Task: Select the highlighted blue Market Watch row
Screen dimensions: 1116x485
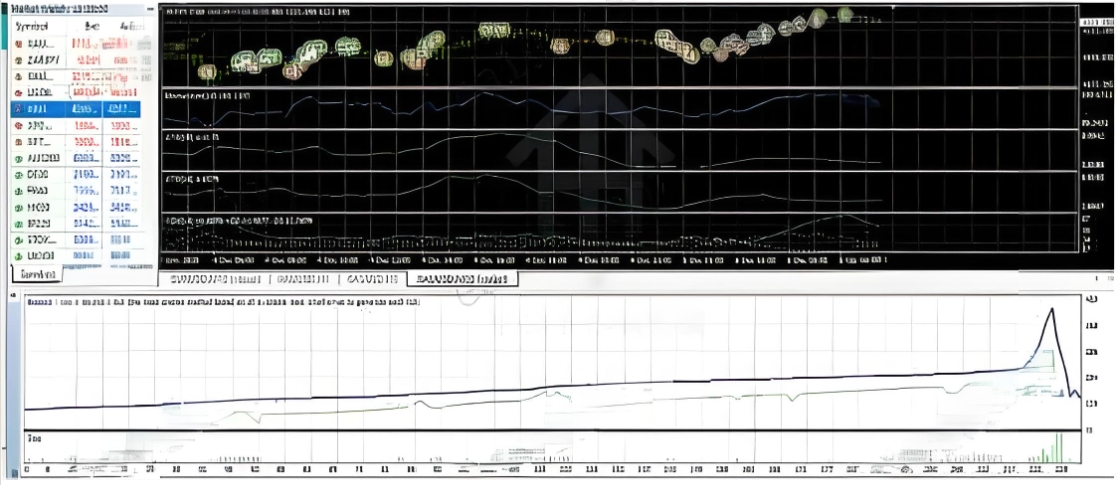Action: [76, 109]
